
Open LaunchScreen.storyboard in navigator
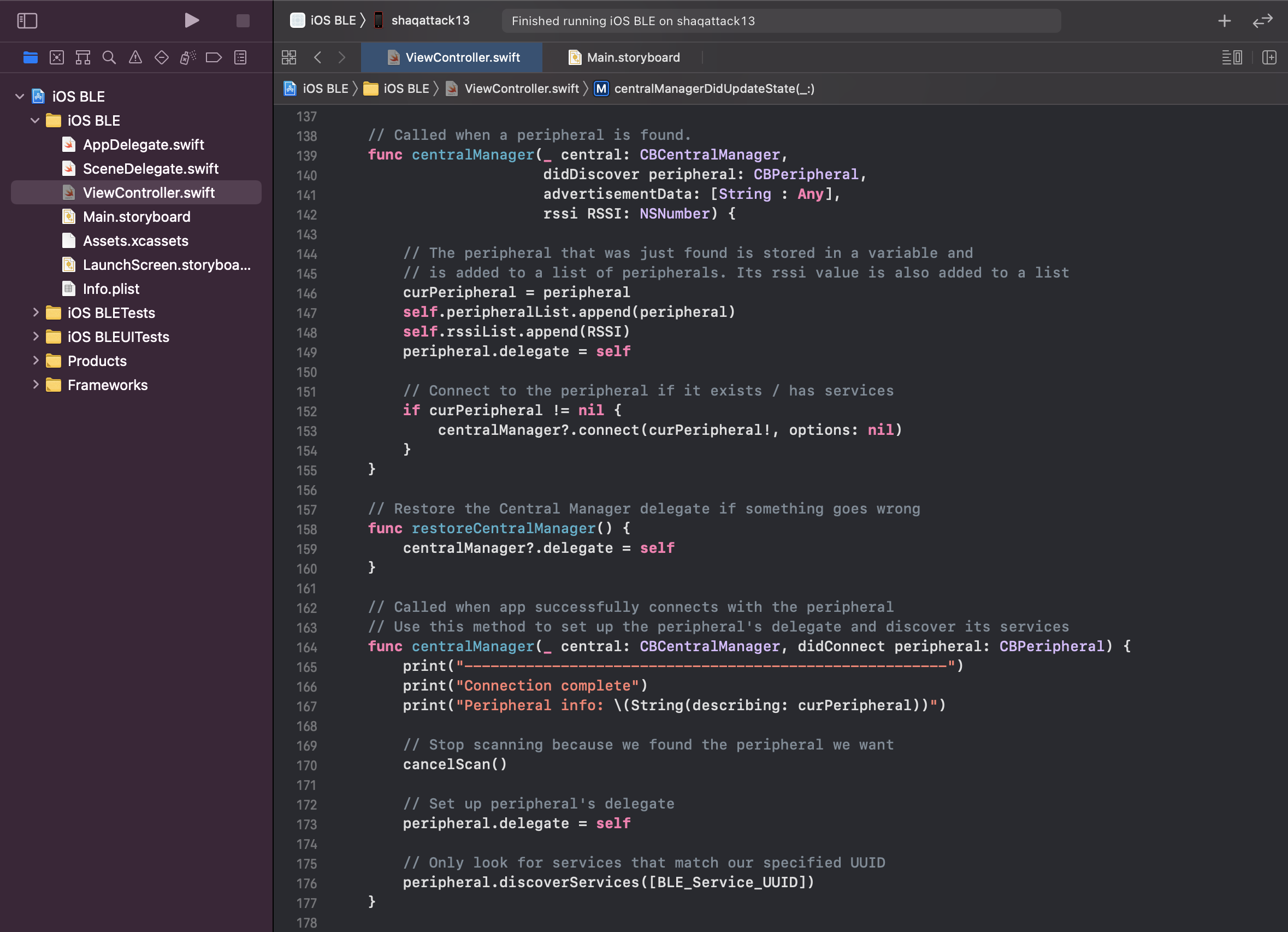click(137, 264)
